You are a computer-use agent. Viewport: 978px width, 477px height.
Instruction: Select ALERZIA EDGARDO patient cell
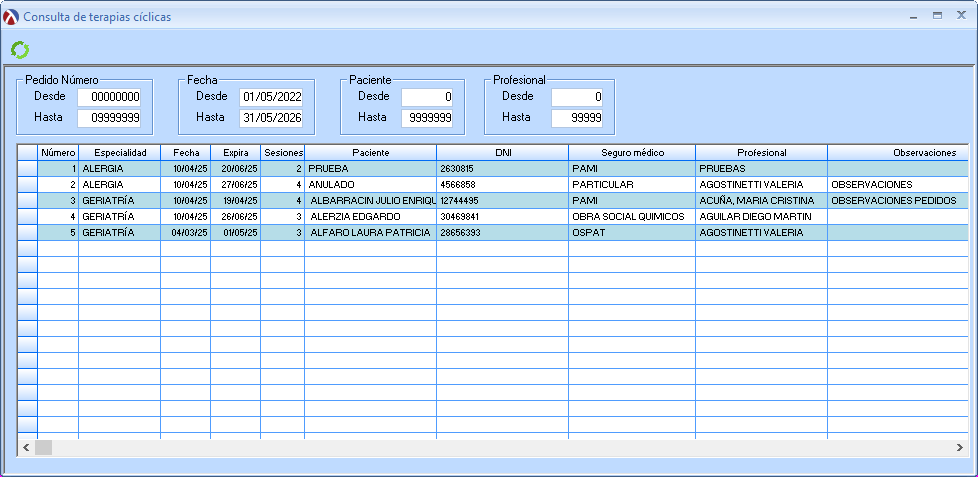coord(370,216)
